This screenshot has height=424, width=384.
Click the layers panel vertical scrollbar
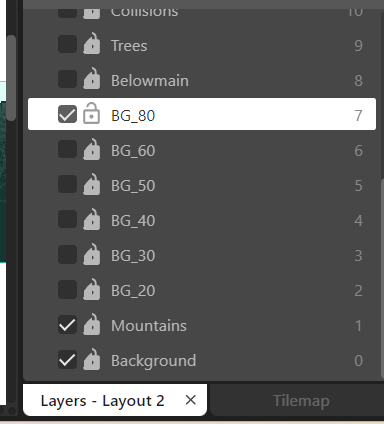click(x=382, y=278)
